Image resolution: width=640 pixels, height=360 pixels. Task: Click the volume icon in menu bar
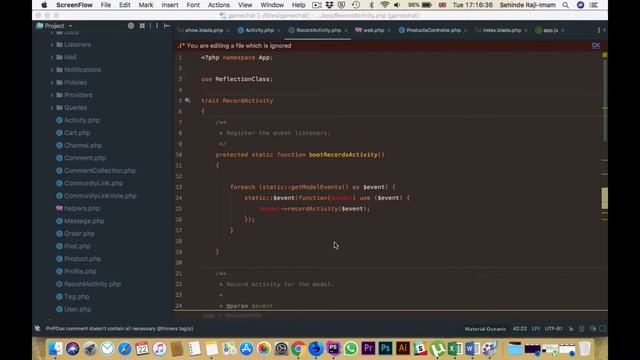point(397,5)
